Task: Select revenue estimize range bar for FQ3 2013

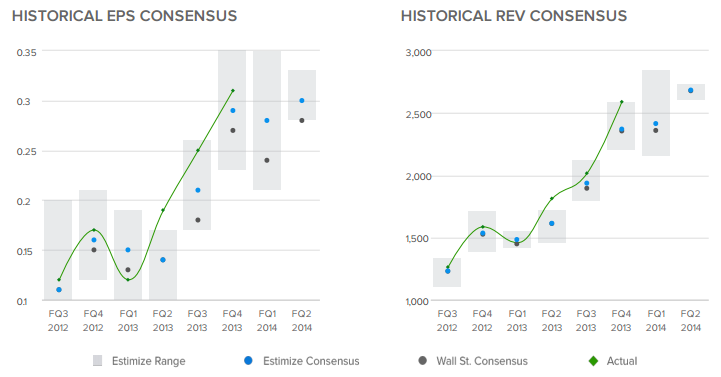Action: [586, 180]
